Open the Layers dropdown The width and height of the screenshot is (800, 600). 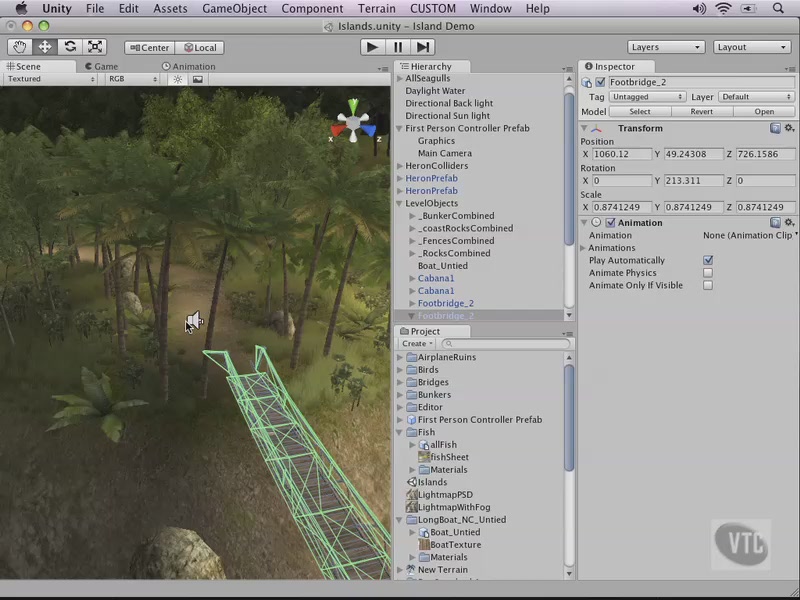click(666, 47)
